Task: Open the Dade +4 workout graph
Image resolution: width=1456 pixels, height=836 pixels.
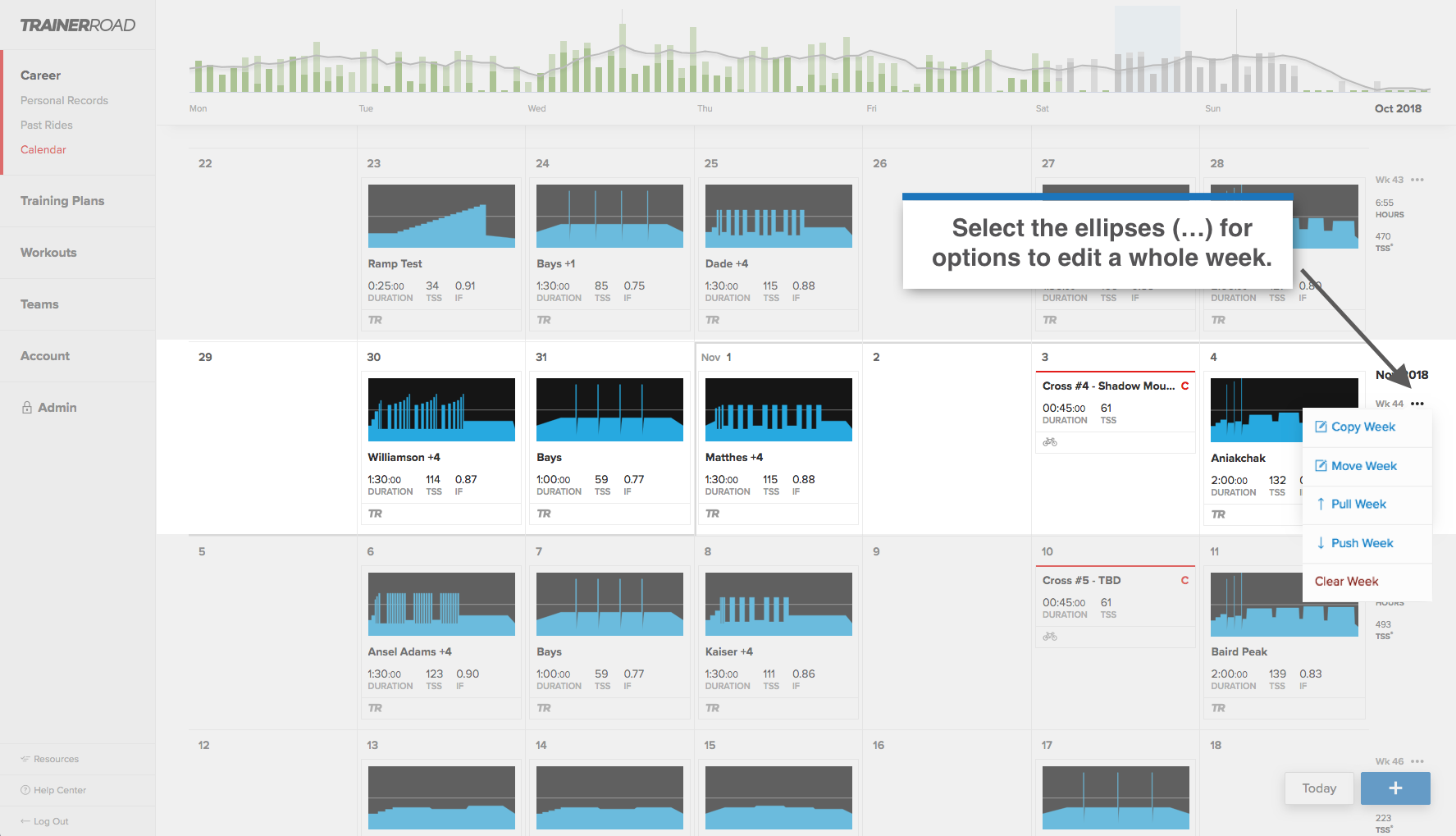Action: click(x=778, y=216)
